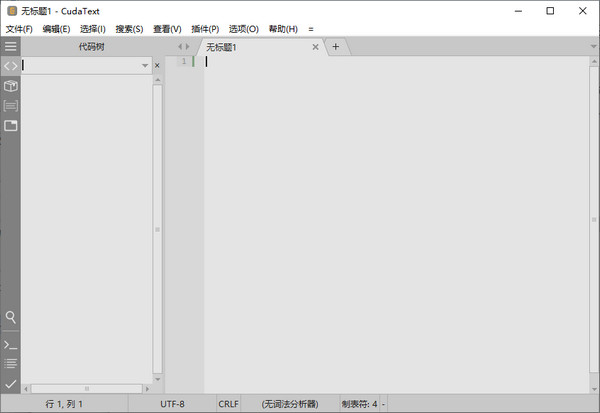
Task: Choose a lexer from status bar
Action: pos(289,405)
